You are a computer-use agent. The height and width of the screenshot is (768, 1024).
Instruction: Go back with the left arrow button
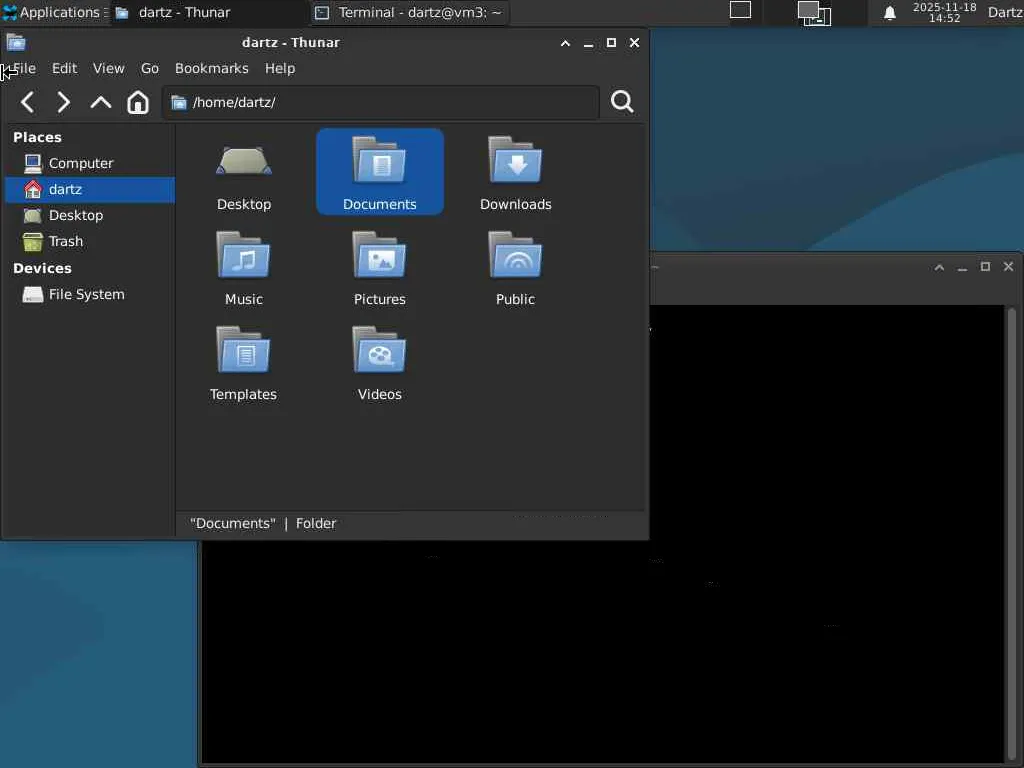(x=27, y=102)
